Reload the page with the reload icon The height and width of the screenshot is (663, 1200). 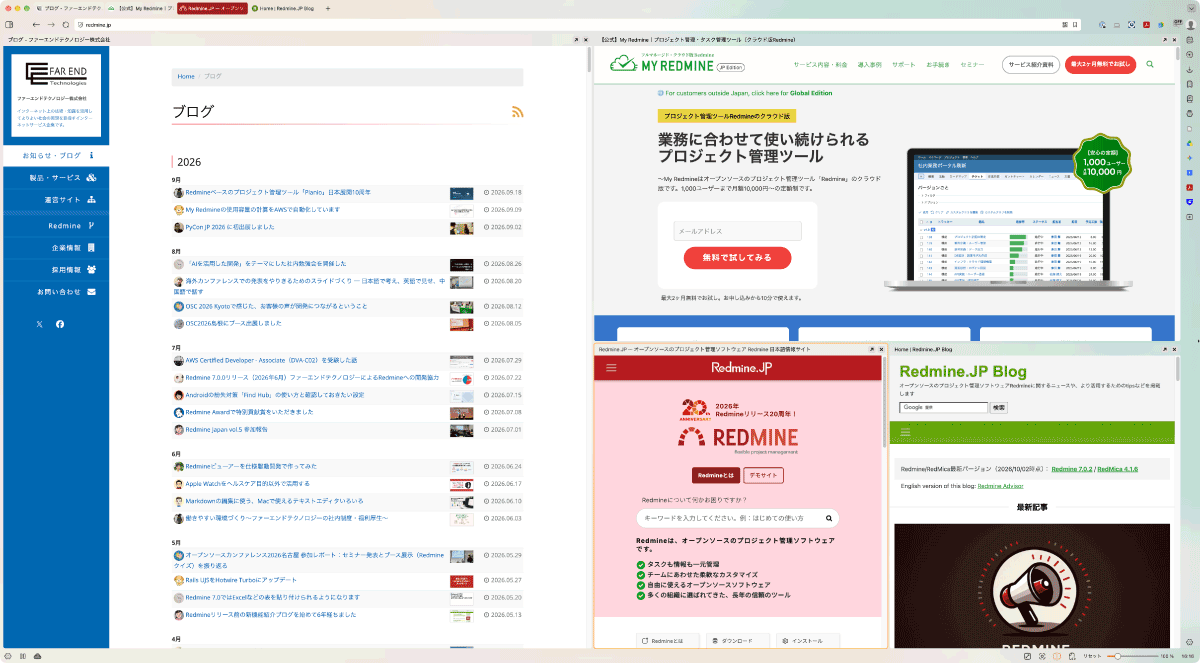66,24
